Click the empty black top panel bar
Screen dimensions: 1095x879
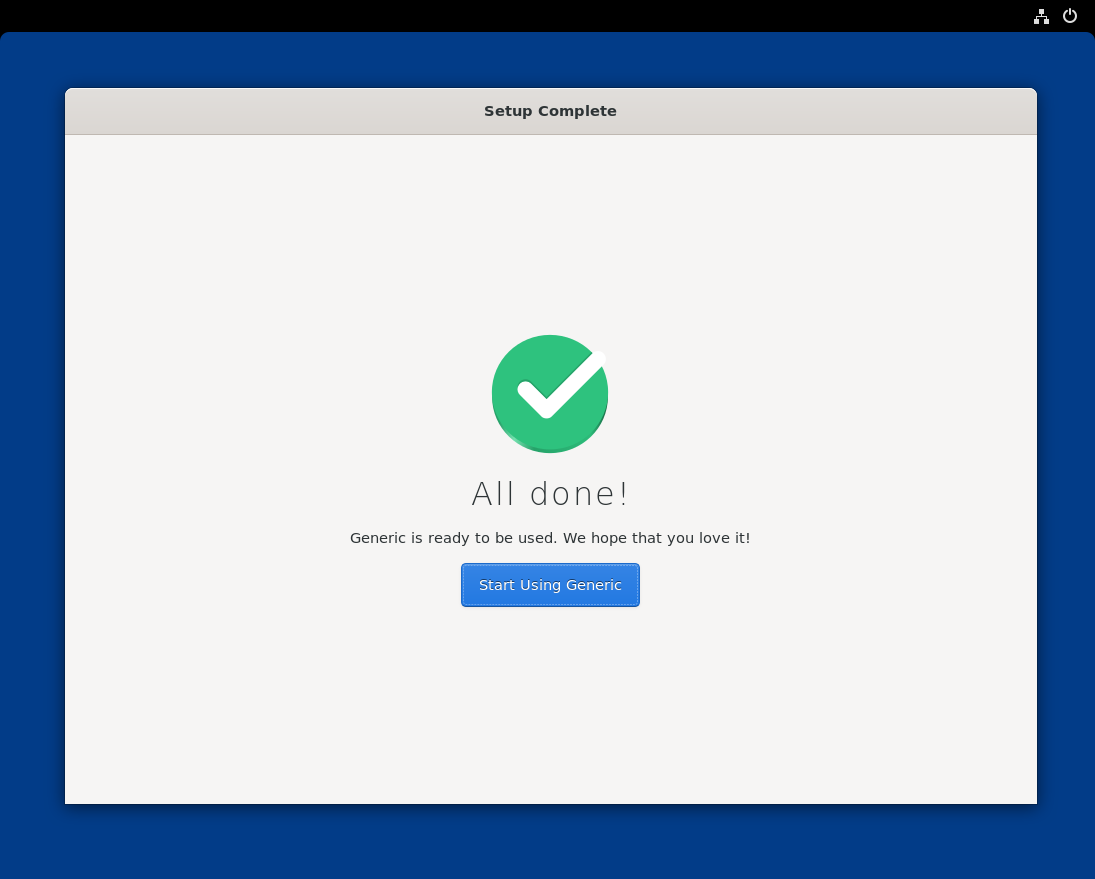point(500,15)
